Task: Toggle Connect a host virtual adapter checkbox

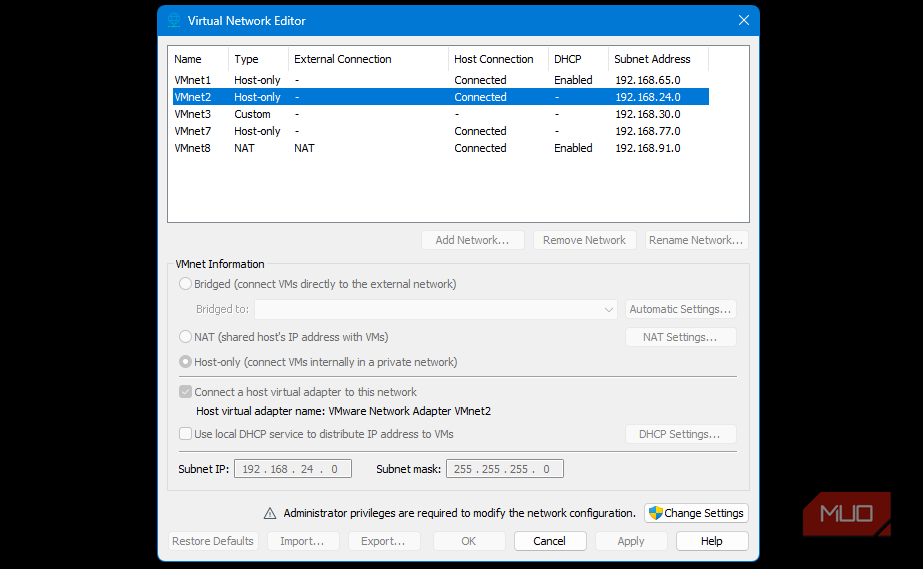Action: [x=185, y=392]
